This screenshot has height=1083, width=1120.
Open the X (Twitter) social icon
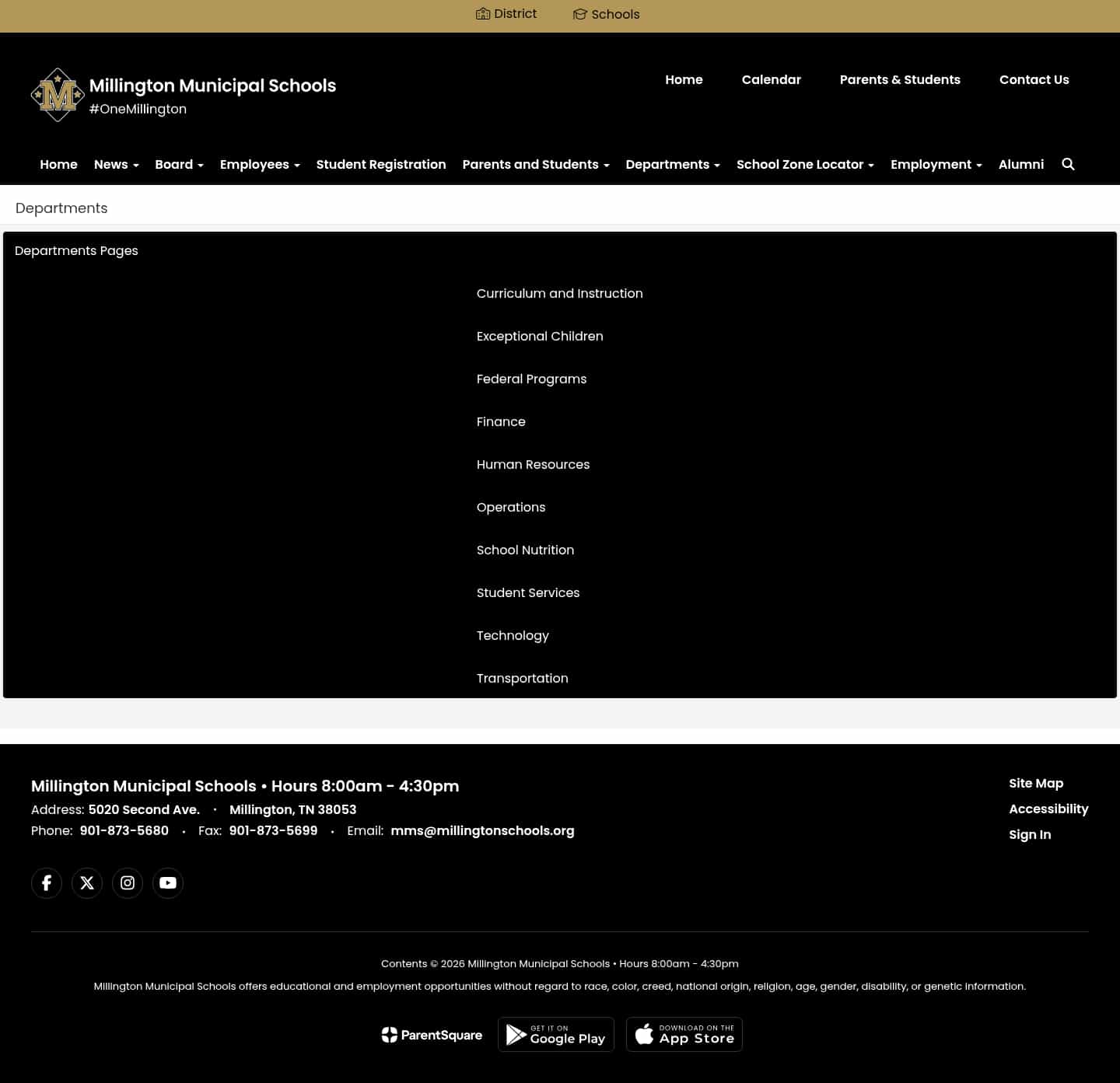click(x=87, y=883)
